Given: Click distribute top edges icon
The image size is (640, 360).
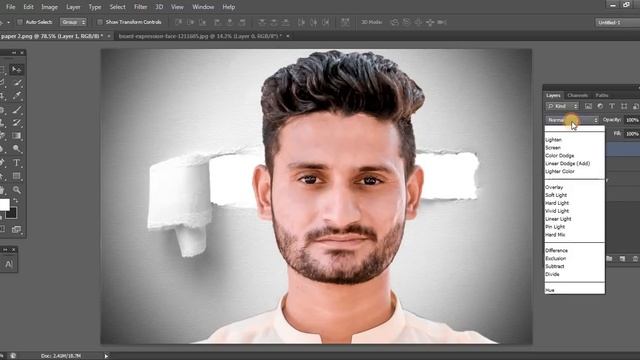Looking at the screenshot, I should [x=262, y=22].
